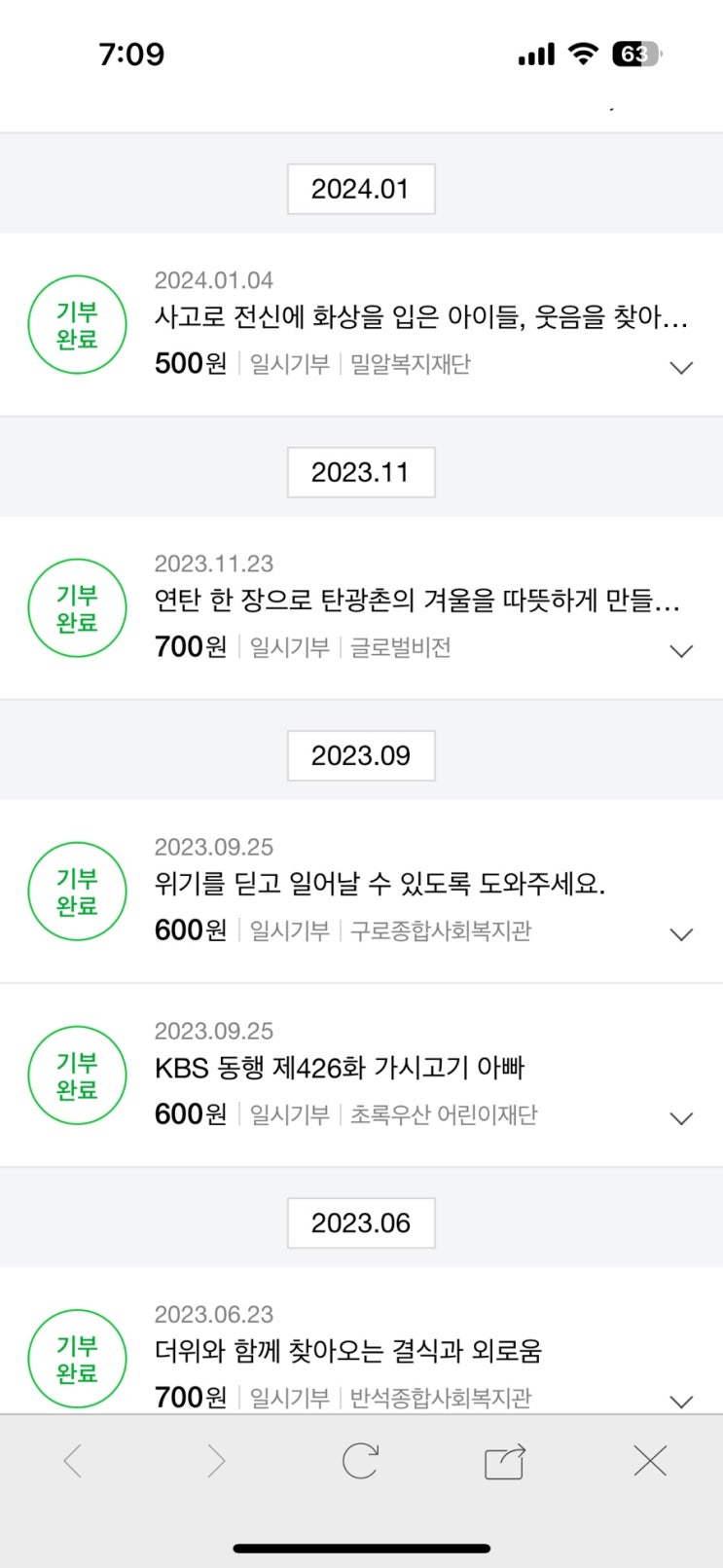
Task: Tap 기부완료 badge for 2023.06.23 donation
Action: coord(77,1359)
